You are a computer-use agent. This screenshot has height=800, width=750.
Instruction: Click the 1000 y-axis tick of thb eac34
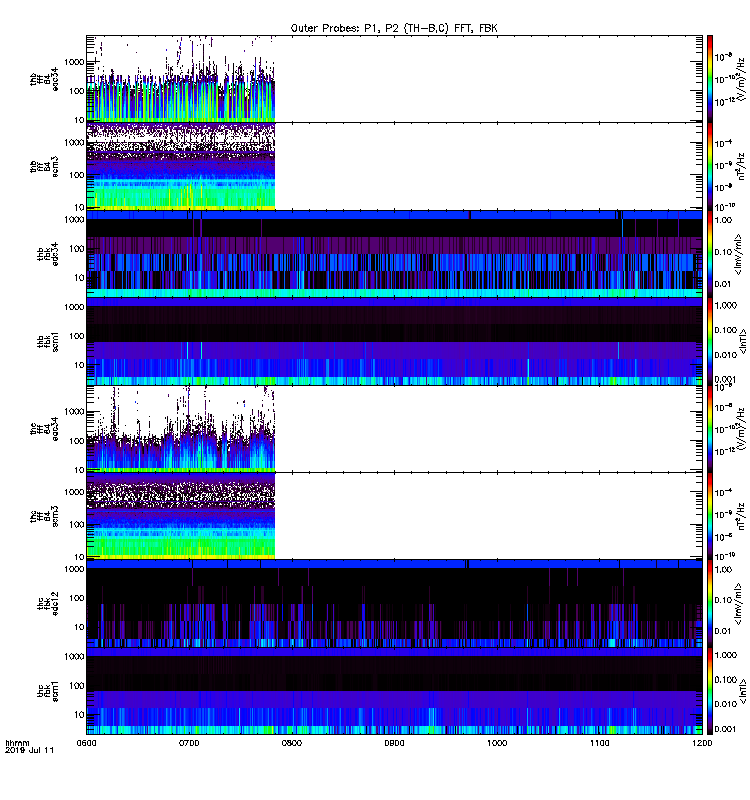74,62
